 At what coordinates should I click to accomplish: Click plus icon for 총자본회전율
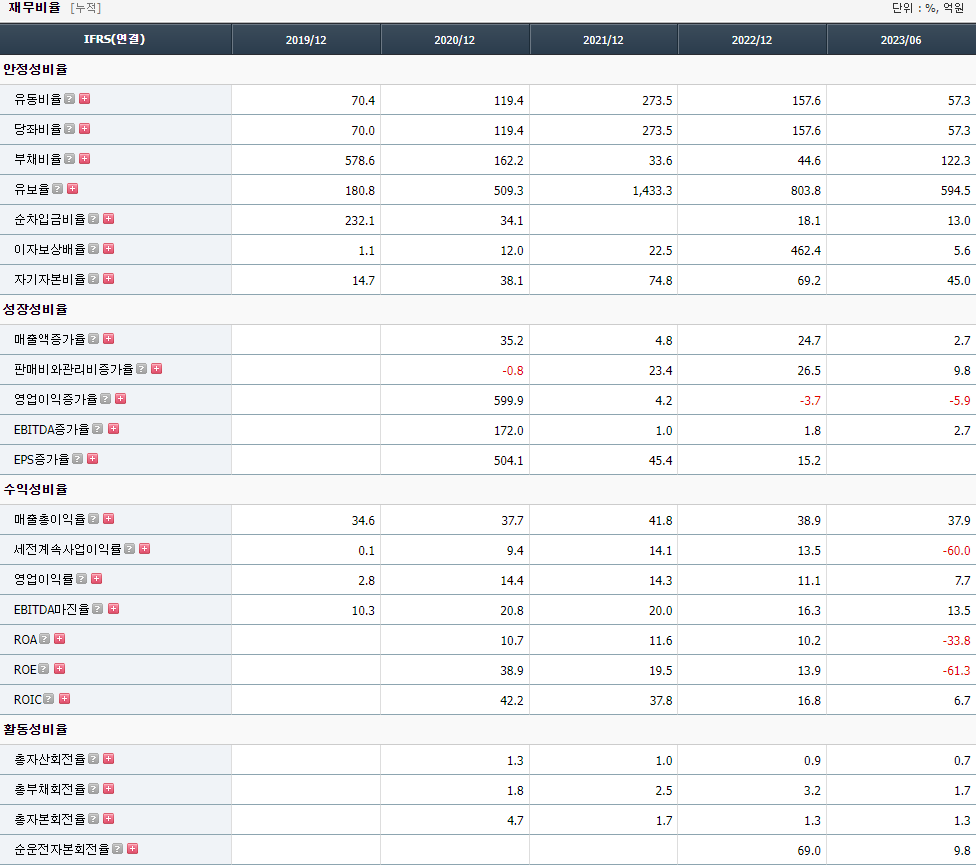coord(109,818)
